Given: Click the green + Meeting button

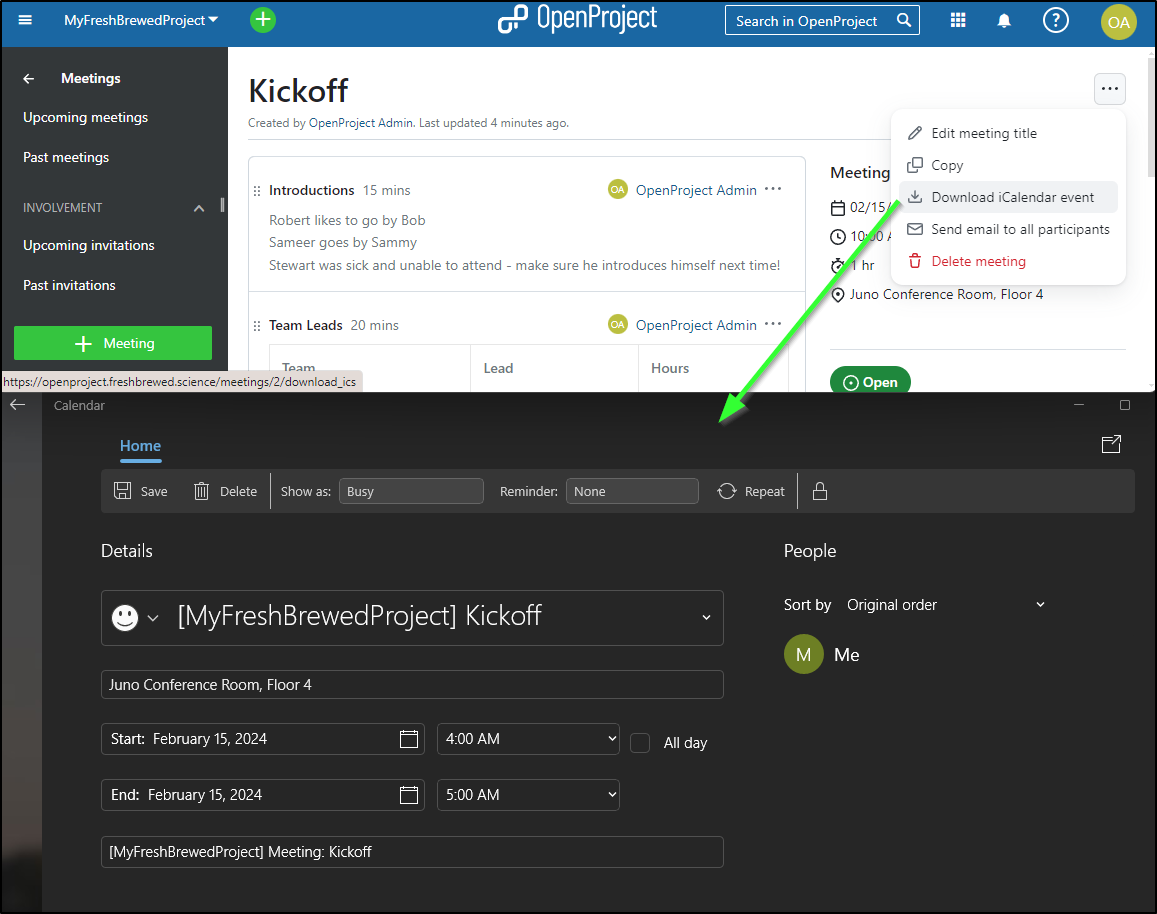Looking at the screenshot, I should click(113, 343).
